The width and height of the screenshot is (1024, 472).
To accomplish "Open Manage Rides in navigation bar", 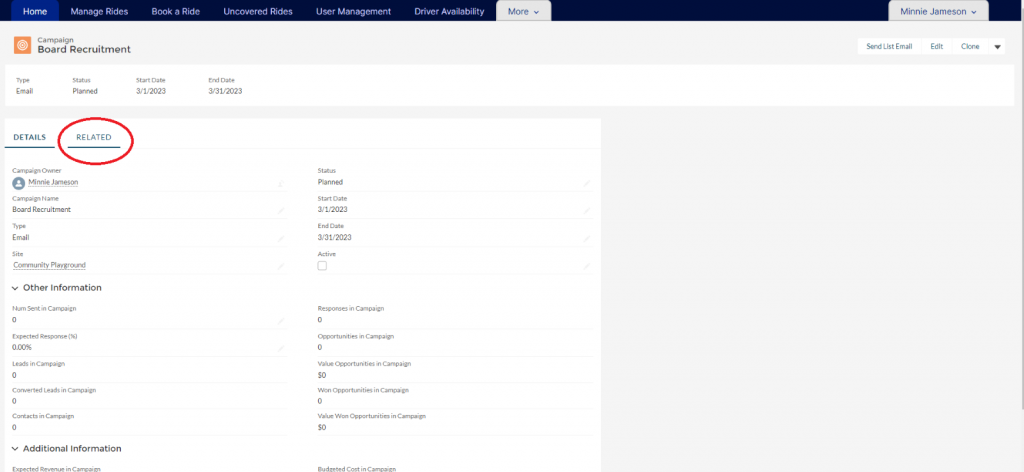I will pos(101,11).
